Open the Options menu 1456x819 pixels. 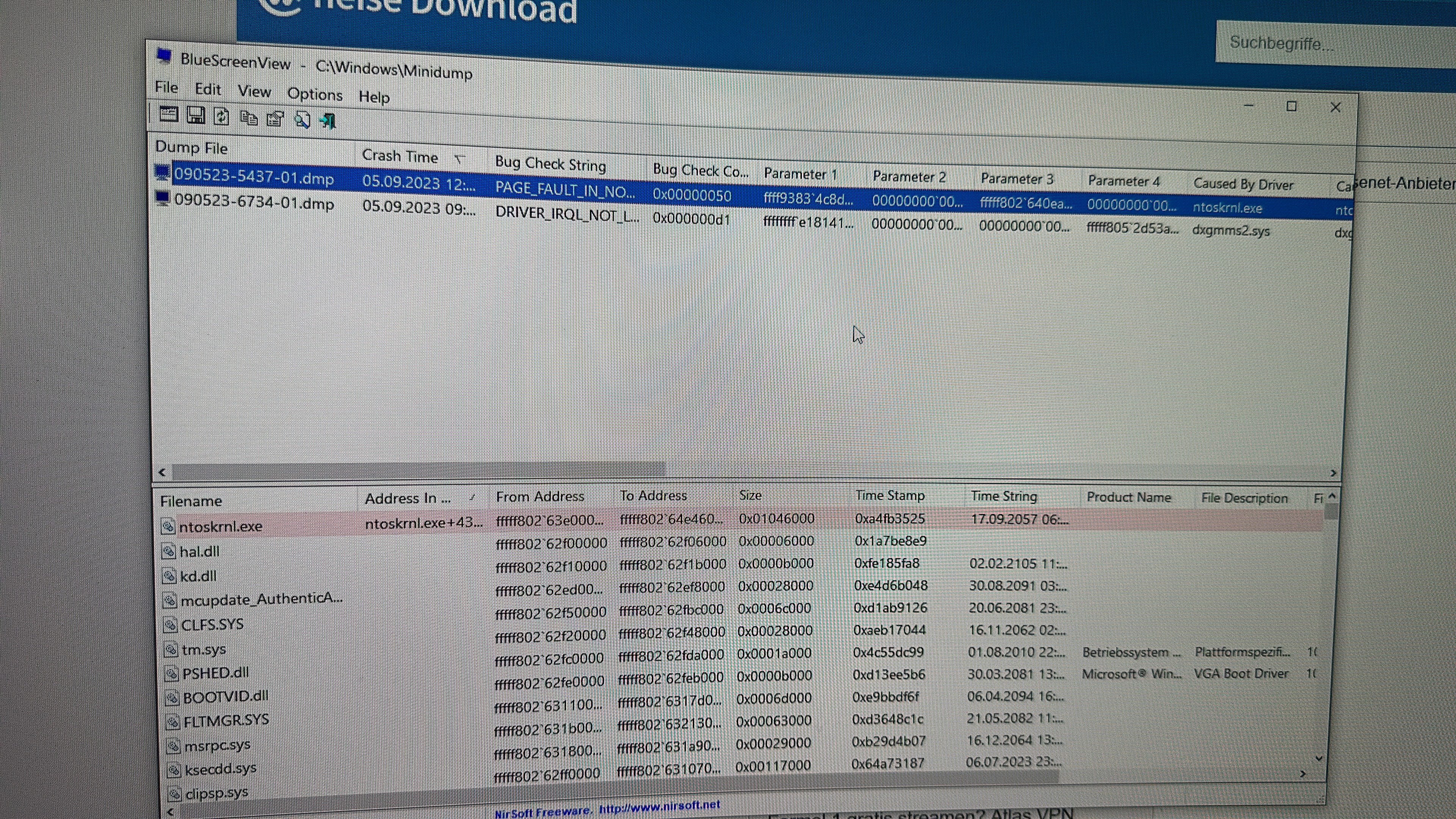click(x=314, y=94)
